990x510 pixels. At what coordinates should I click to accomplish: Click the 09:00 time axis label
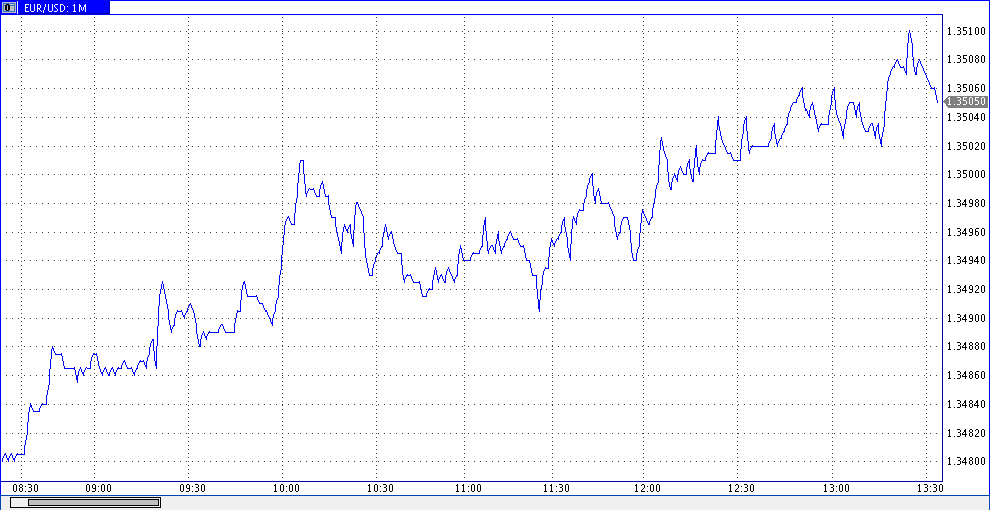(x=100, y=489)
